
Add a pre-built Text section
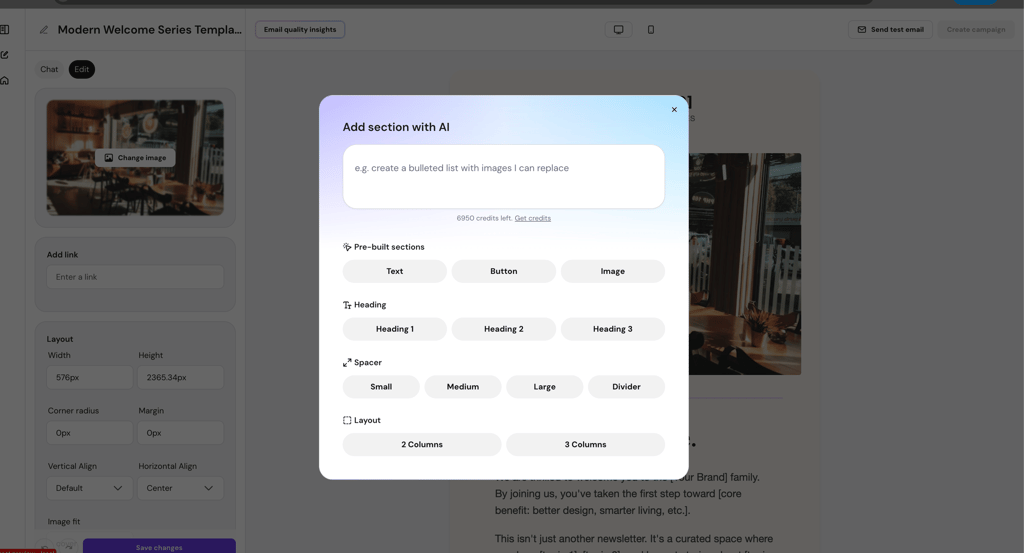click(394, 271)
